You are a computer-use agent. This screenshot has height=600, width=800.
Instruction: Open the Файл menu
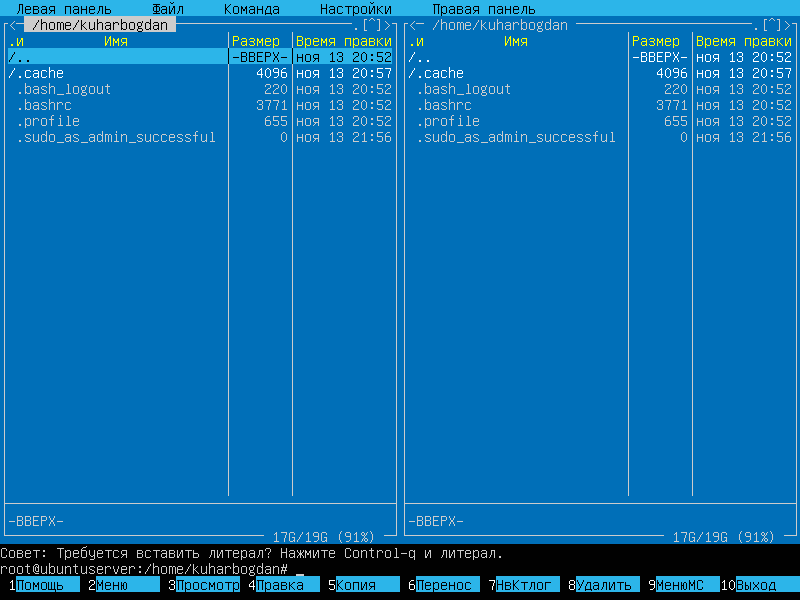point(168,9)
